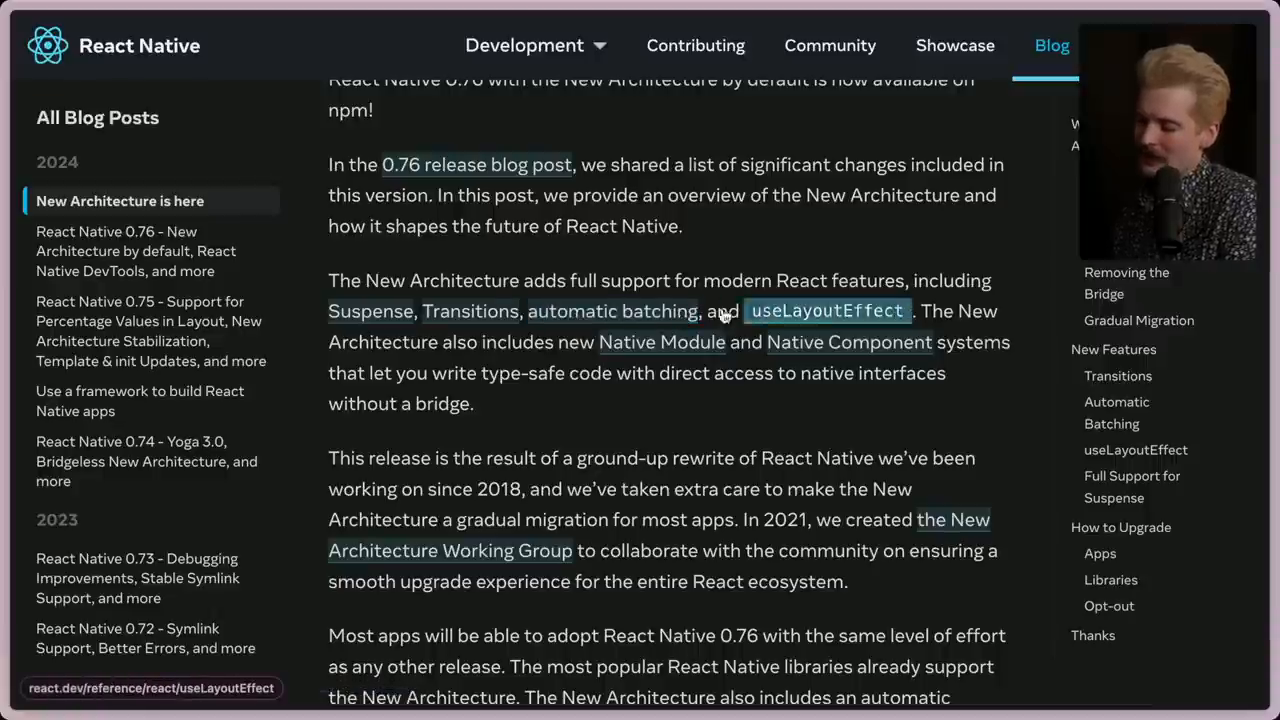This screenshot has width=1280, height=720.
Task: Open React Native 0.75 sidebar post
Action: [x=151, y=331]
